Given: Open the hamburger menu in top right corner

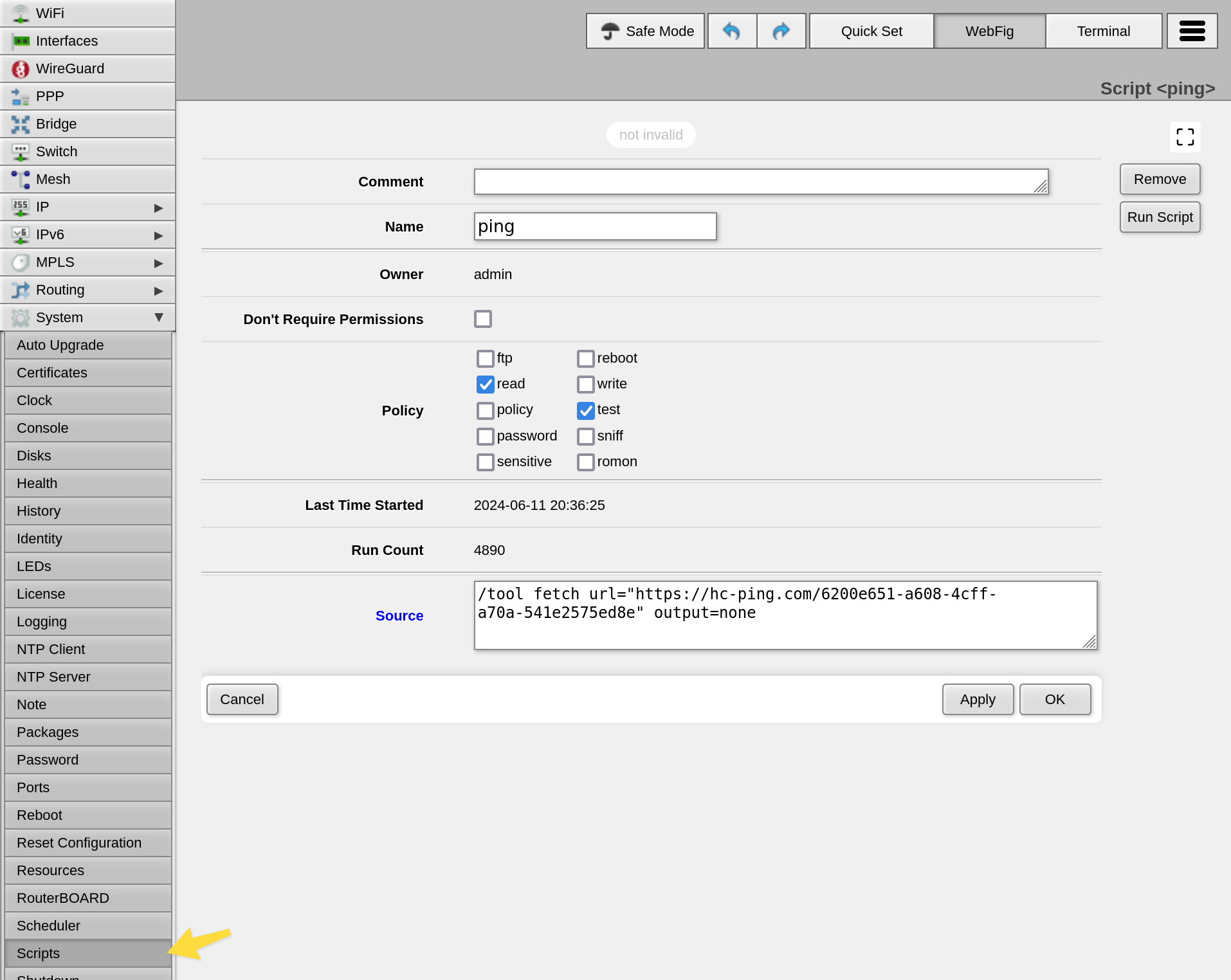Looking at the screenshot, I should tap(1192, 30).
